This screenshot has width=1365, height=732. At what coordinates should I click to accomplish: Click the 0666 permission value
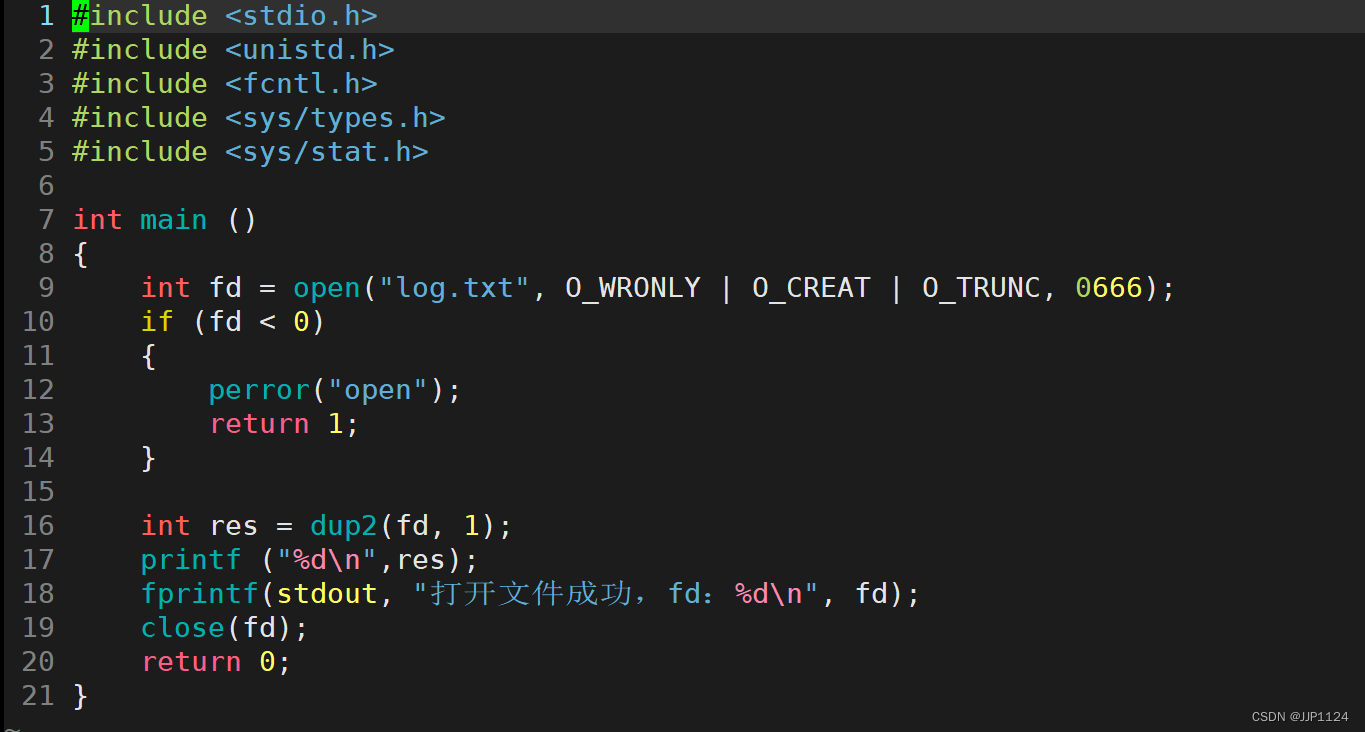tap(1109, 288)
